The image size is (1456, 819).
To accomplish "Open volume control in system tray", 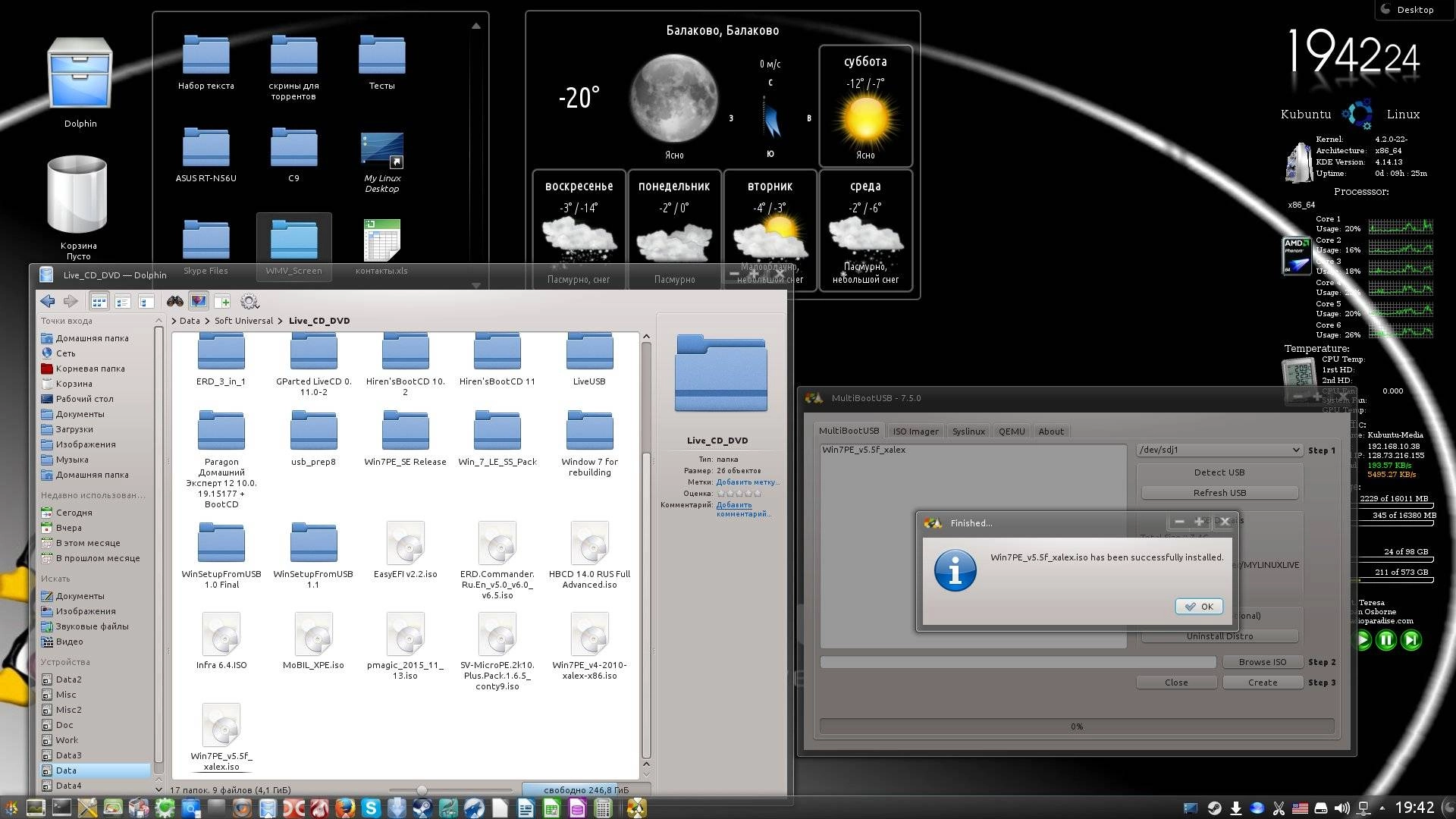I will (x=1342, y=808).
